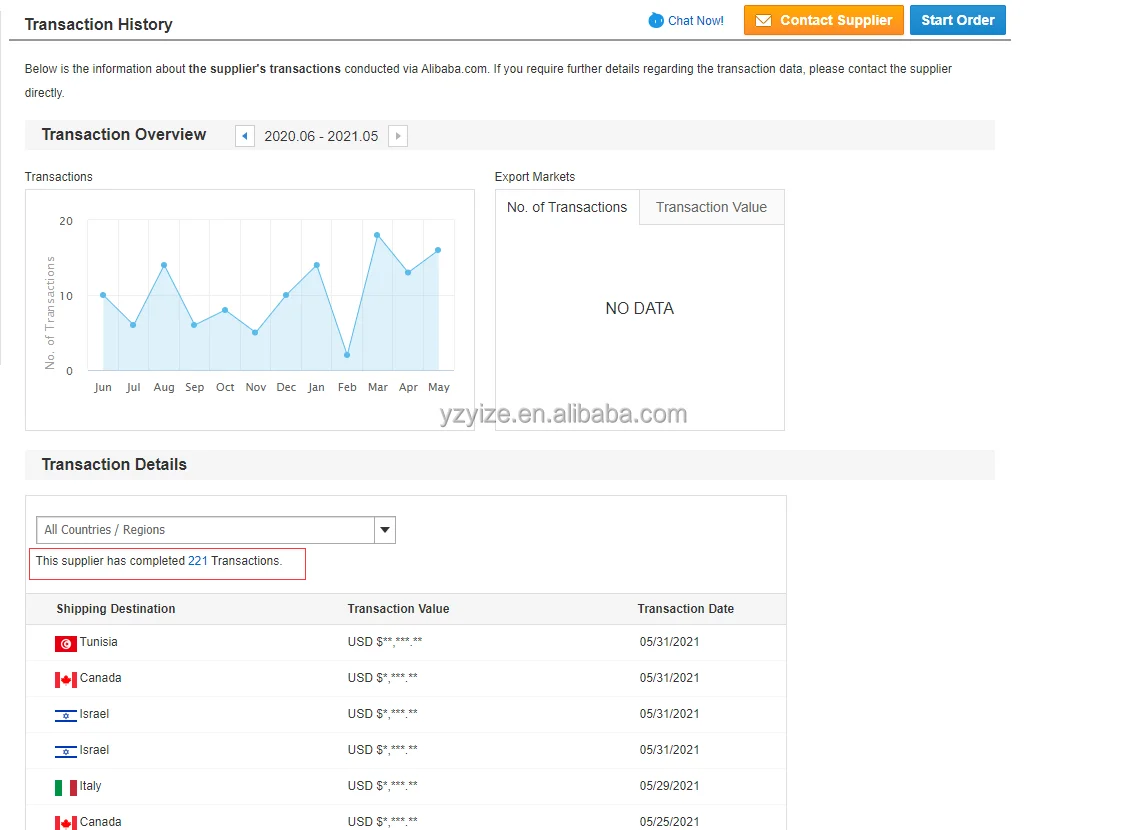
Task: Click the dropdown arrow of country filter
Action: pos(385,530)
